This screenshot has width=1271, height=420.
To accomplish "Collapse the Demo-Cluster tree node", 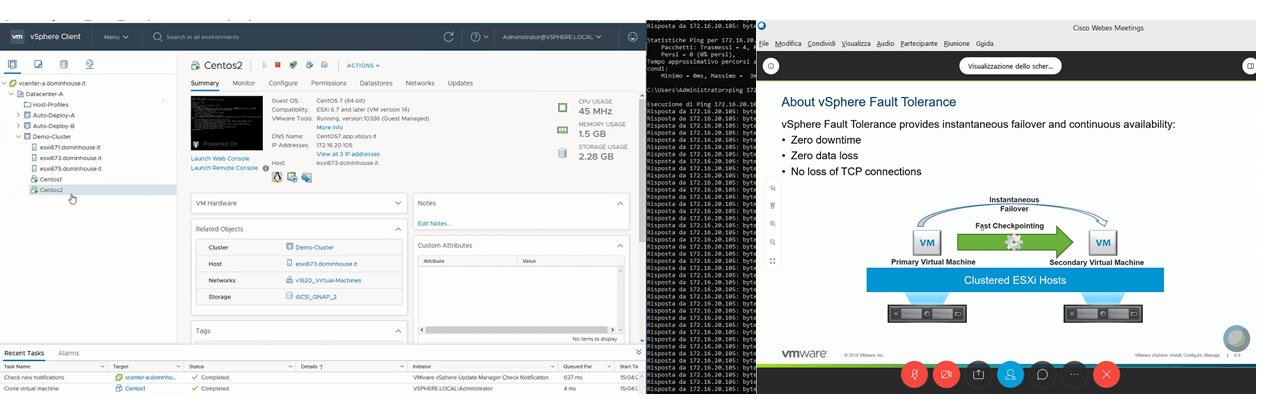I will point(18,136).
